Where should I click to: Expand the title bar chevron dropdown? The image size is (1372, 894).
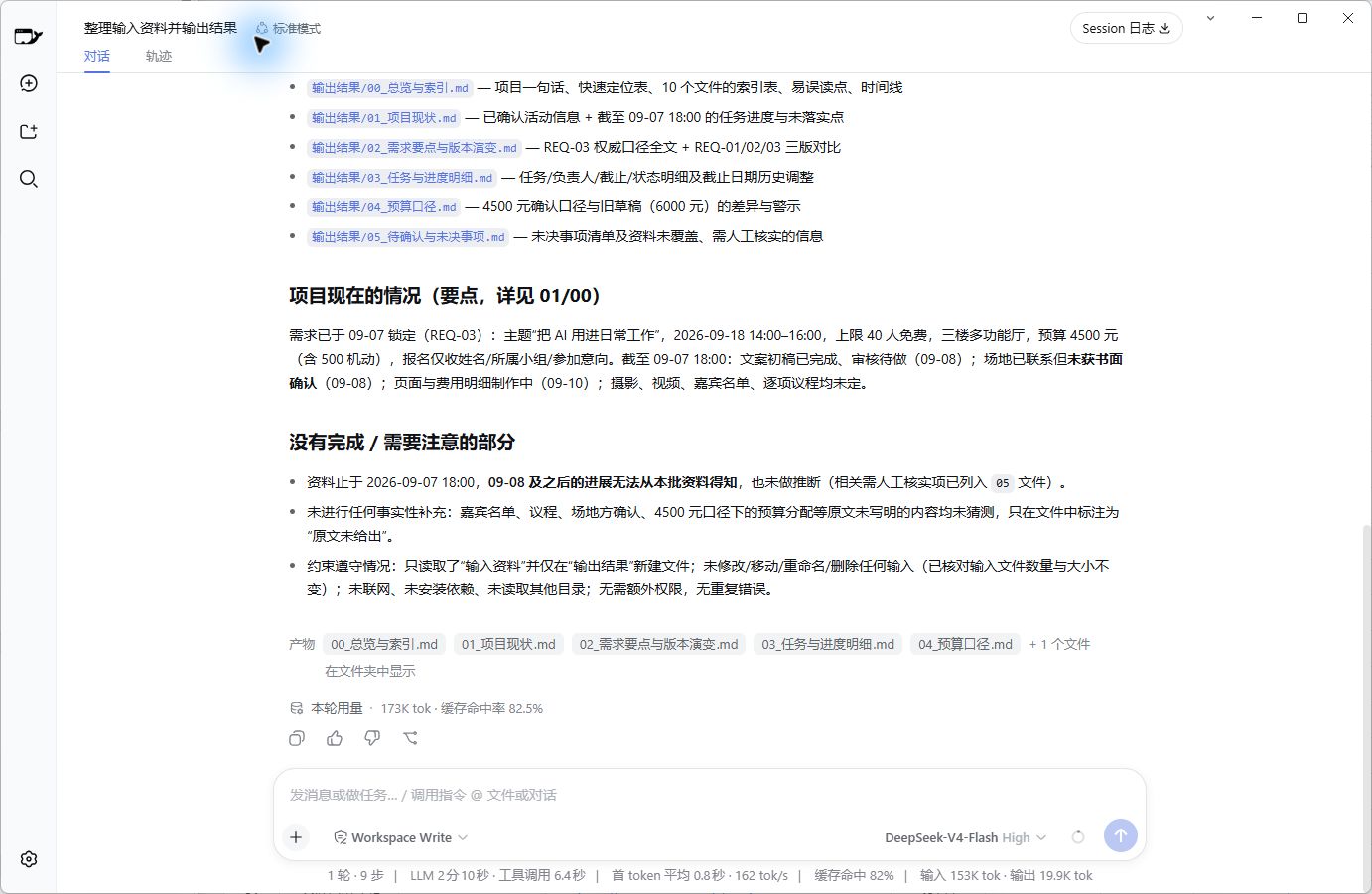[1210, 18]
